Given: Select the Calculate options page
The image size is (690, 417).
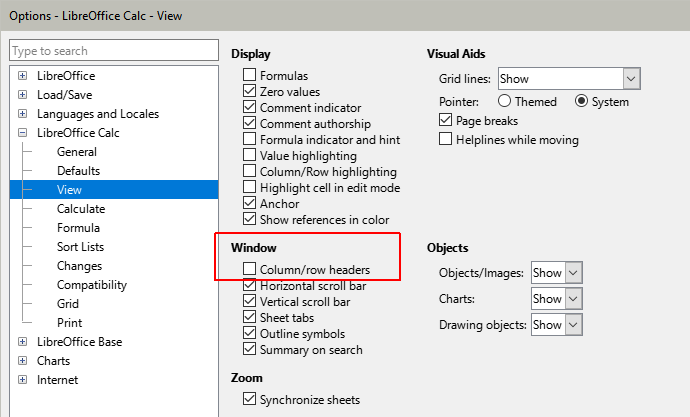Looking at the screenshot, I should coord(81,209).
